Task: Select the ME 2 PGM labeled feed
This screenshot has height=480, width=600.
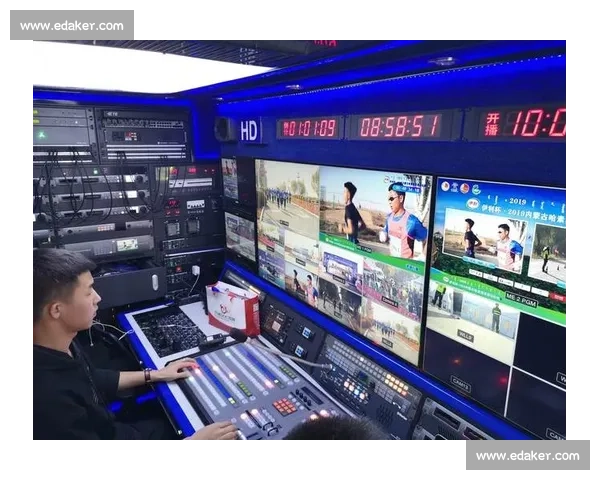Action: (x=497, y=253)
